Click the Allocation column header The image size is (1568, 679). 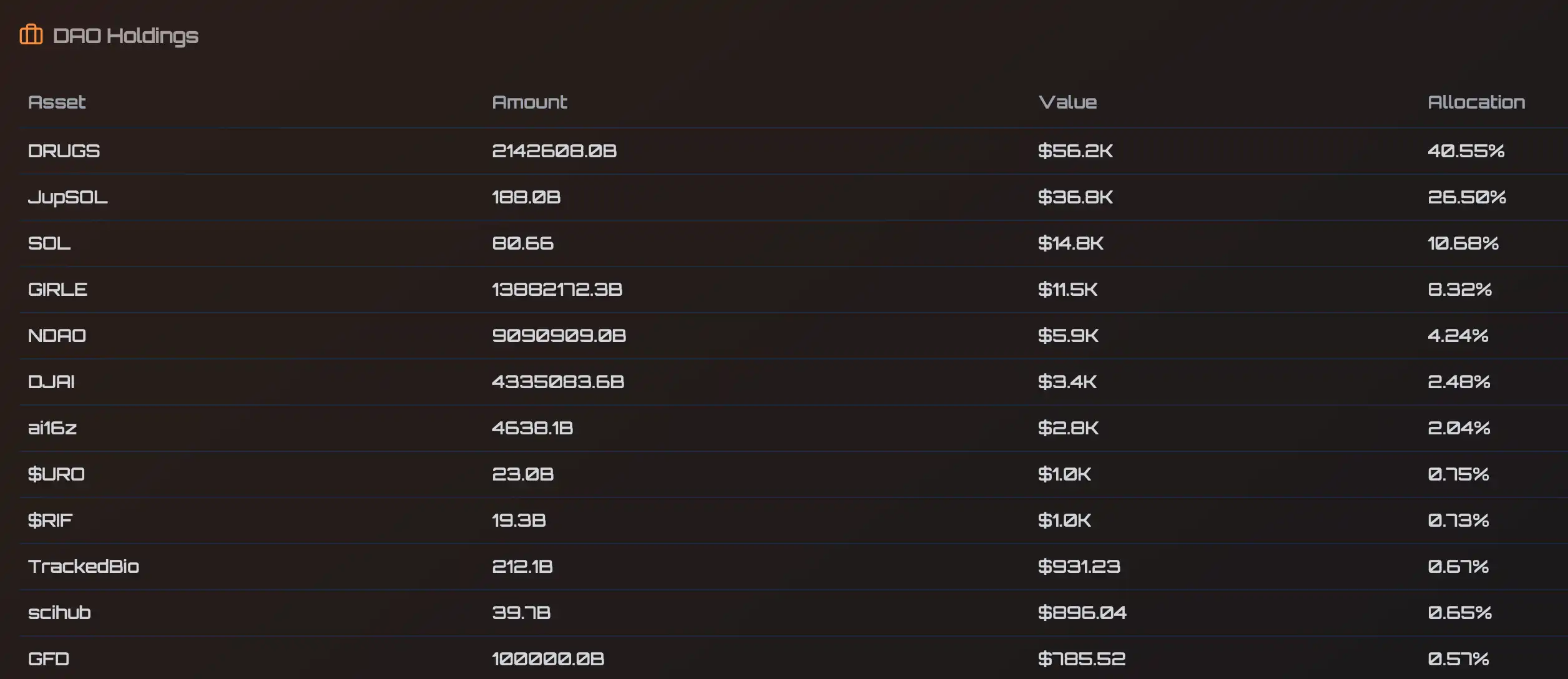[1476, 102]
